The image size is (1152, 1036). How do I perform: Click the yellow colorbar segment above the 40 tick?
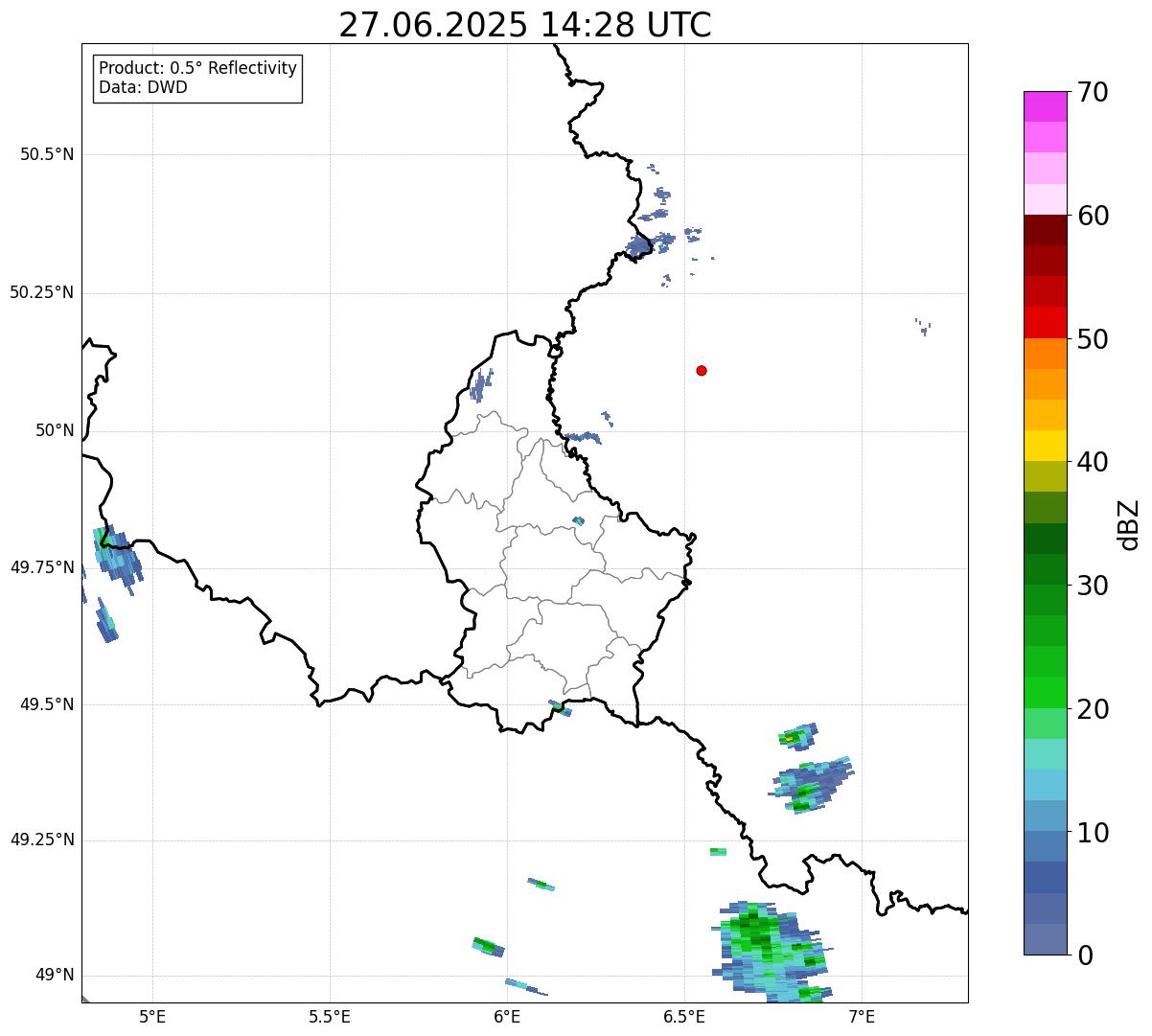pos(1045,447)
